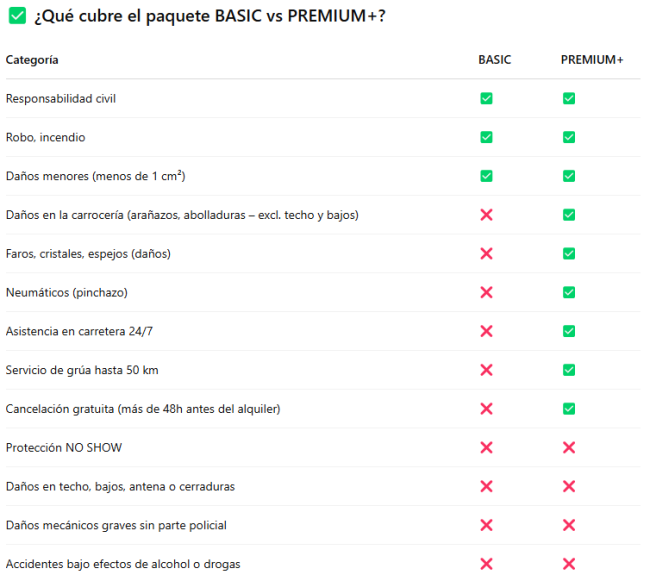Click the Categoría column header
Screen dimensions: 650x581
[32, 60]
